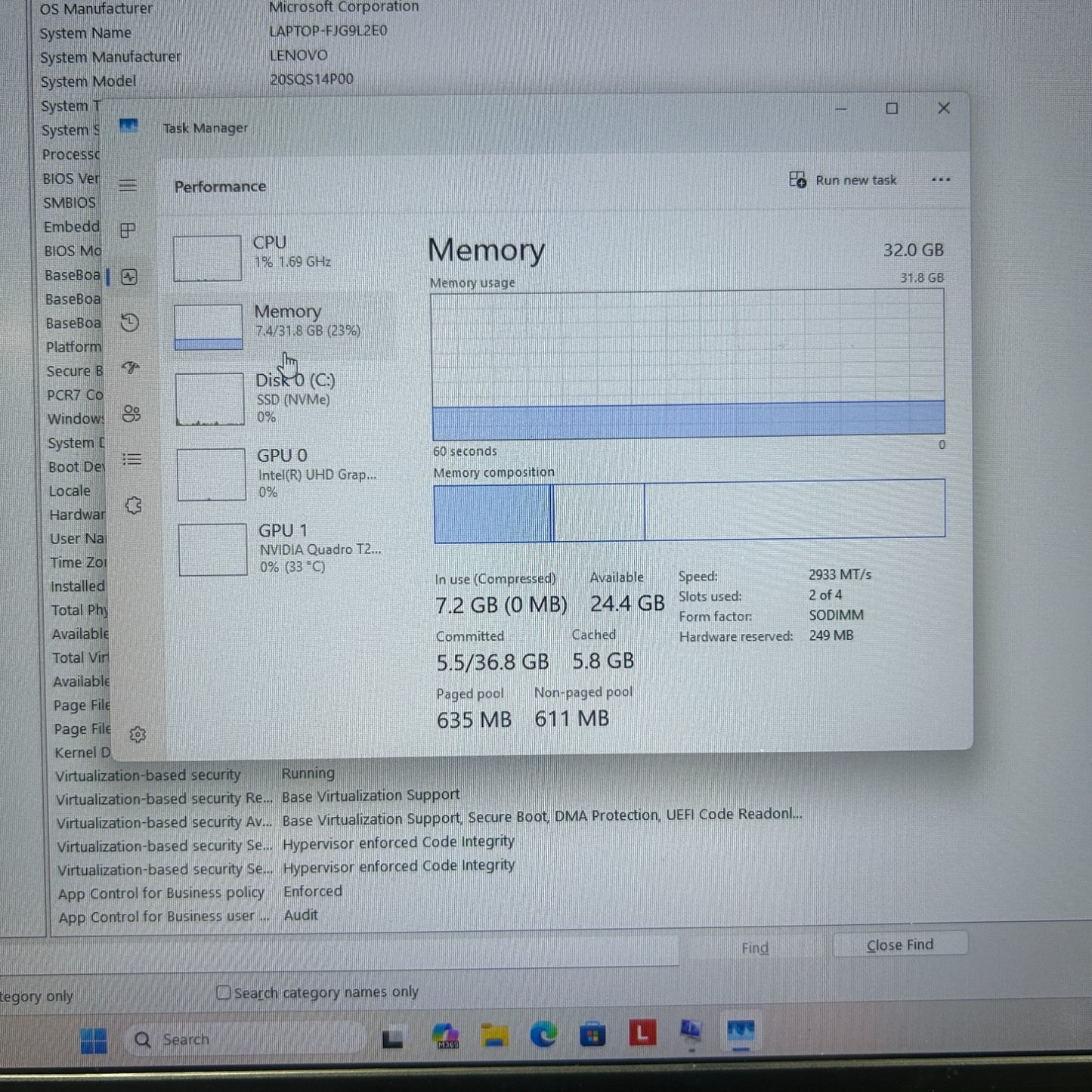Viewport: 1092px width, 1092px height.
Task: Select the Audit value
Action: tap(301, 915)
